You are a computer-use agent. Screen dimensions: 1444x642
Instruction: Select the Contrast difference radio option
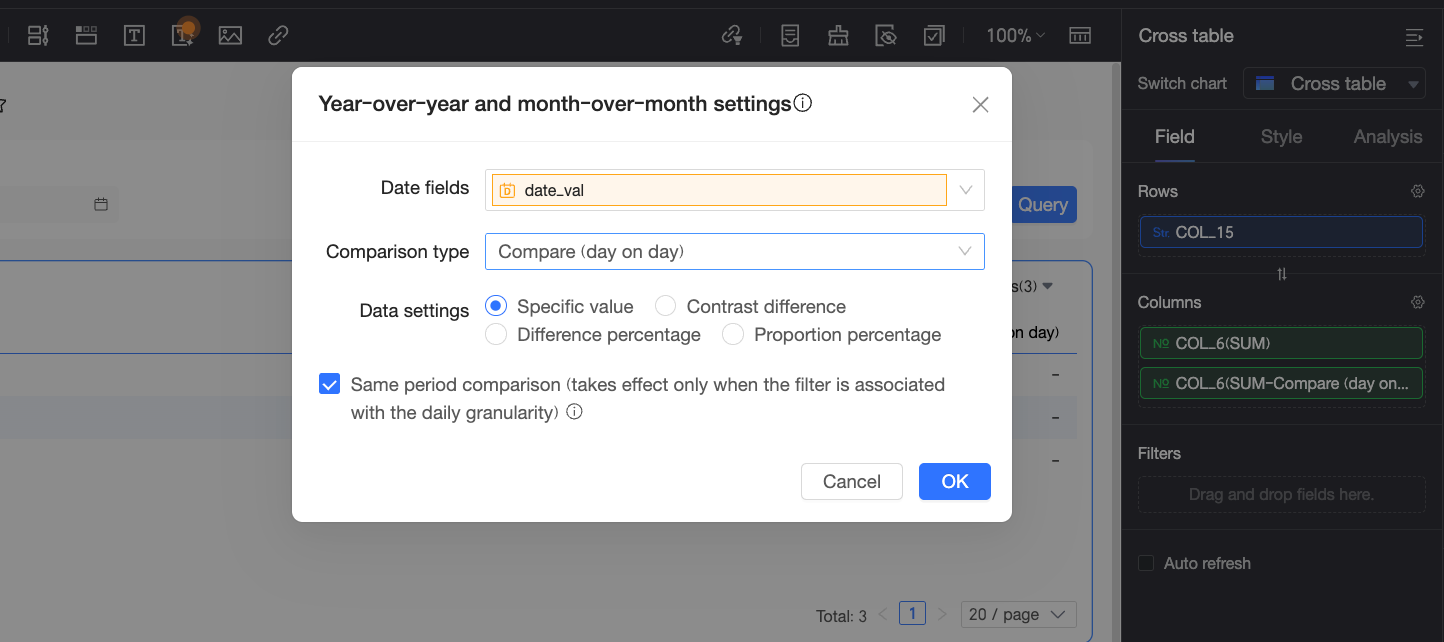click(666, 306)
